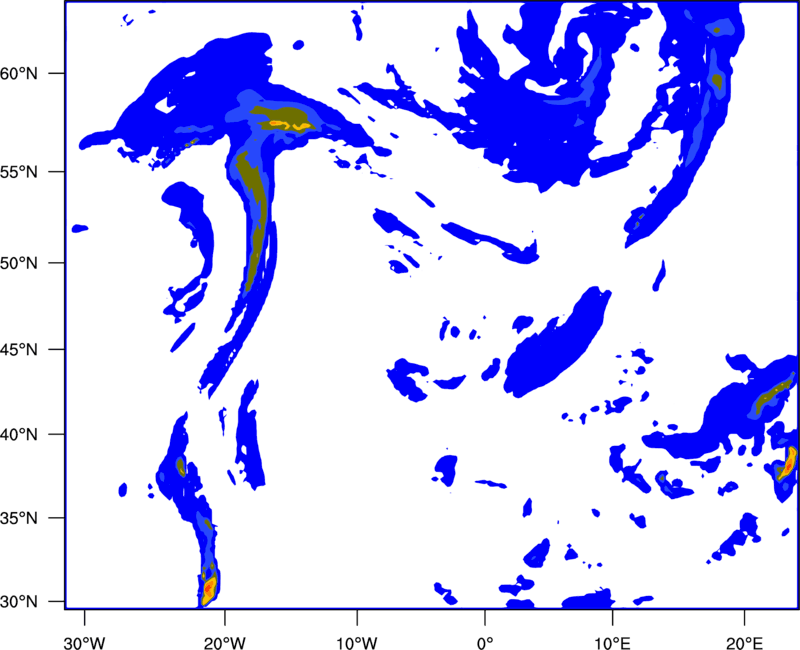Click the 30°N latitude label
The image size is (800, 650).
(19, 602)
